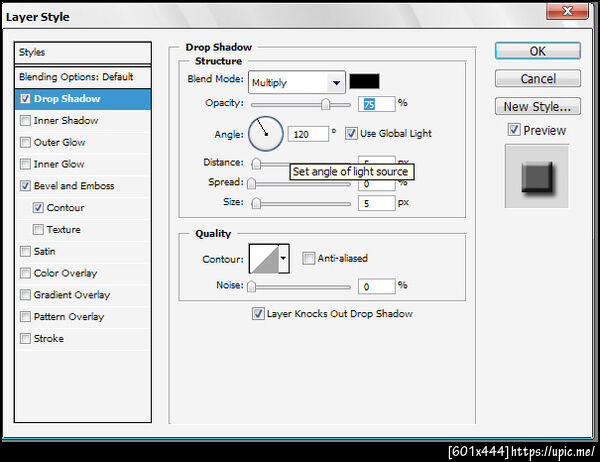Click the Noise value field
The width and height of the screenshot is (600, 462).
[x=377, y=286]
